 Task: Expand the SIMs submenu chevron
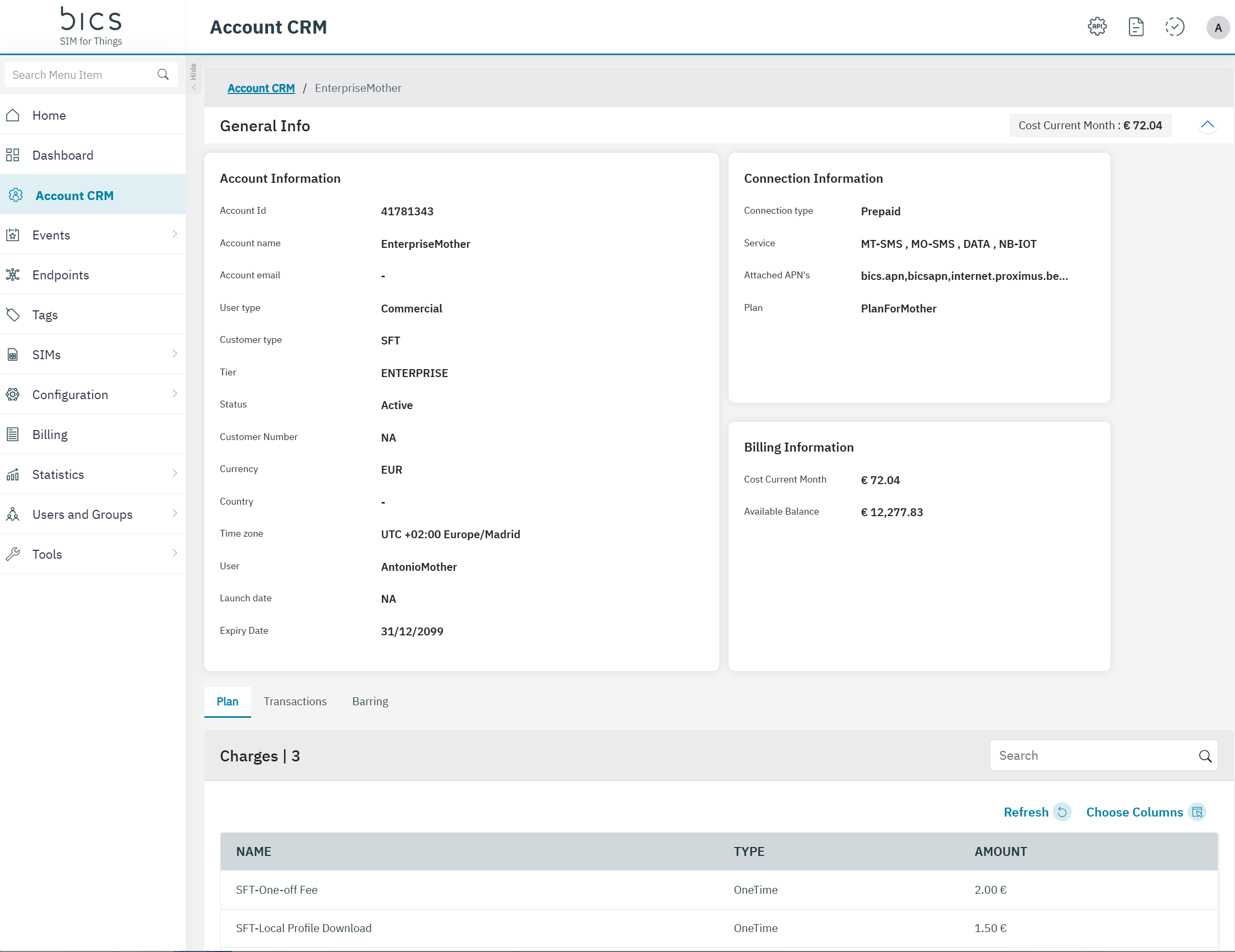[x=174, y=354]
